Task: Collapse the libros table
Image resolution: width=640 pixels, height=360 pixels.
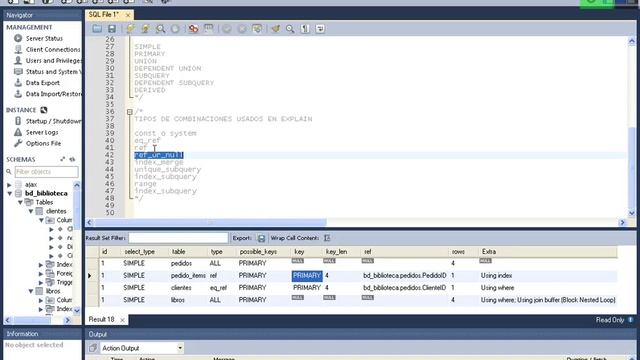Action: (x=31, y=291)
